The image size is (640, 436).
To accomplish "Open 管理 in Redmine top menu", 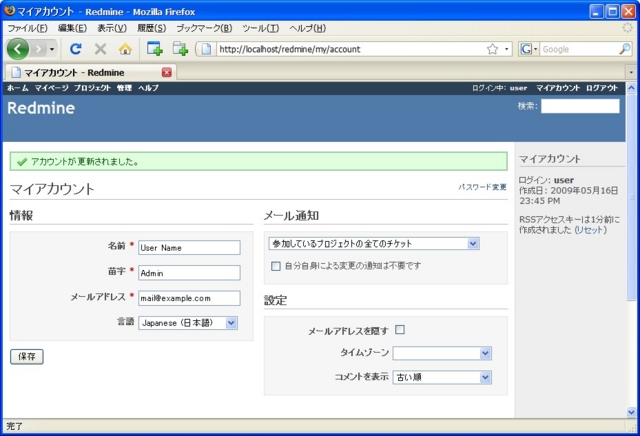I will 124,88.
